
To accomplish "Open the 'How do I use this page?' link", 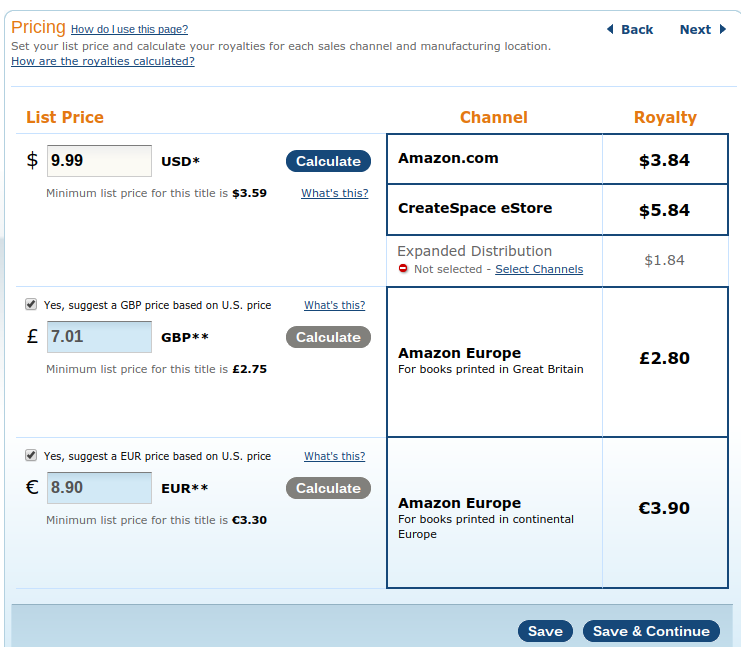I will click(x=129, y=29).
